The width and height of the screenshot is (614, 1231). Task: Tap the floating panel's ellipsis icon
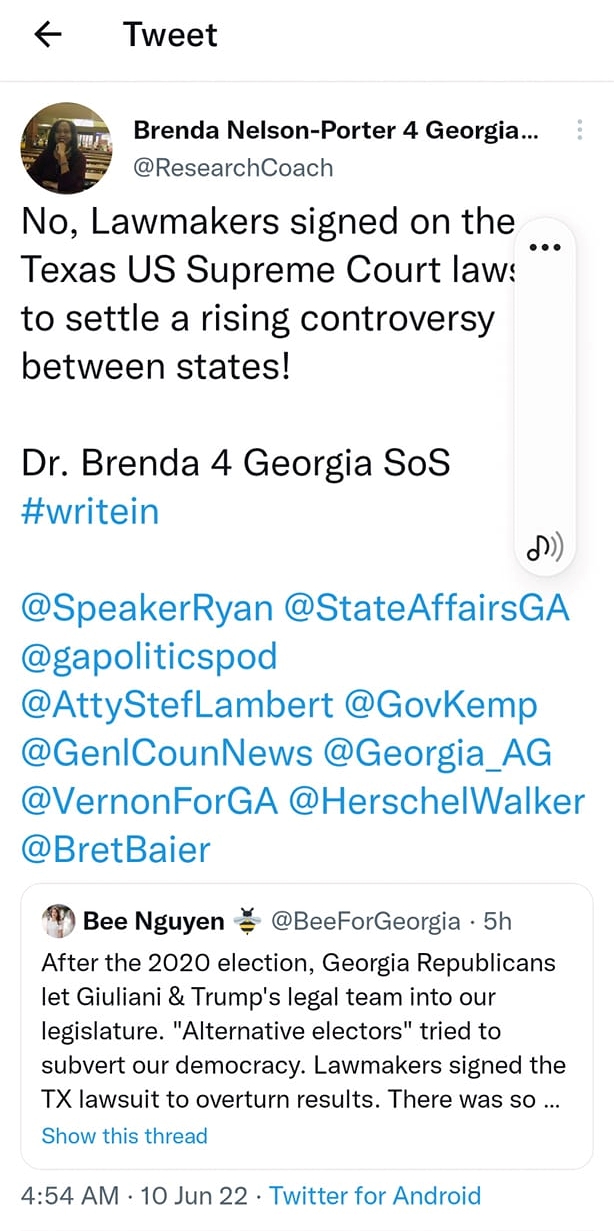tap(544, 247)
